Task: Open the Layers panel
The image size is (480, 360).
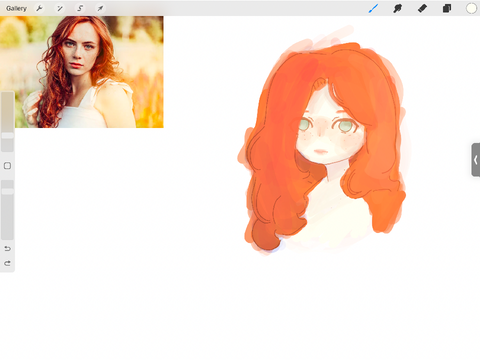Action: tap(447, 8)
